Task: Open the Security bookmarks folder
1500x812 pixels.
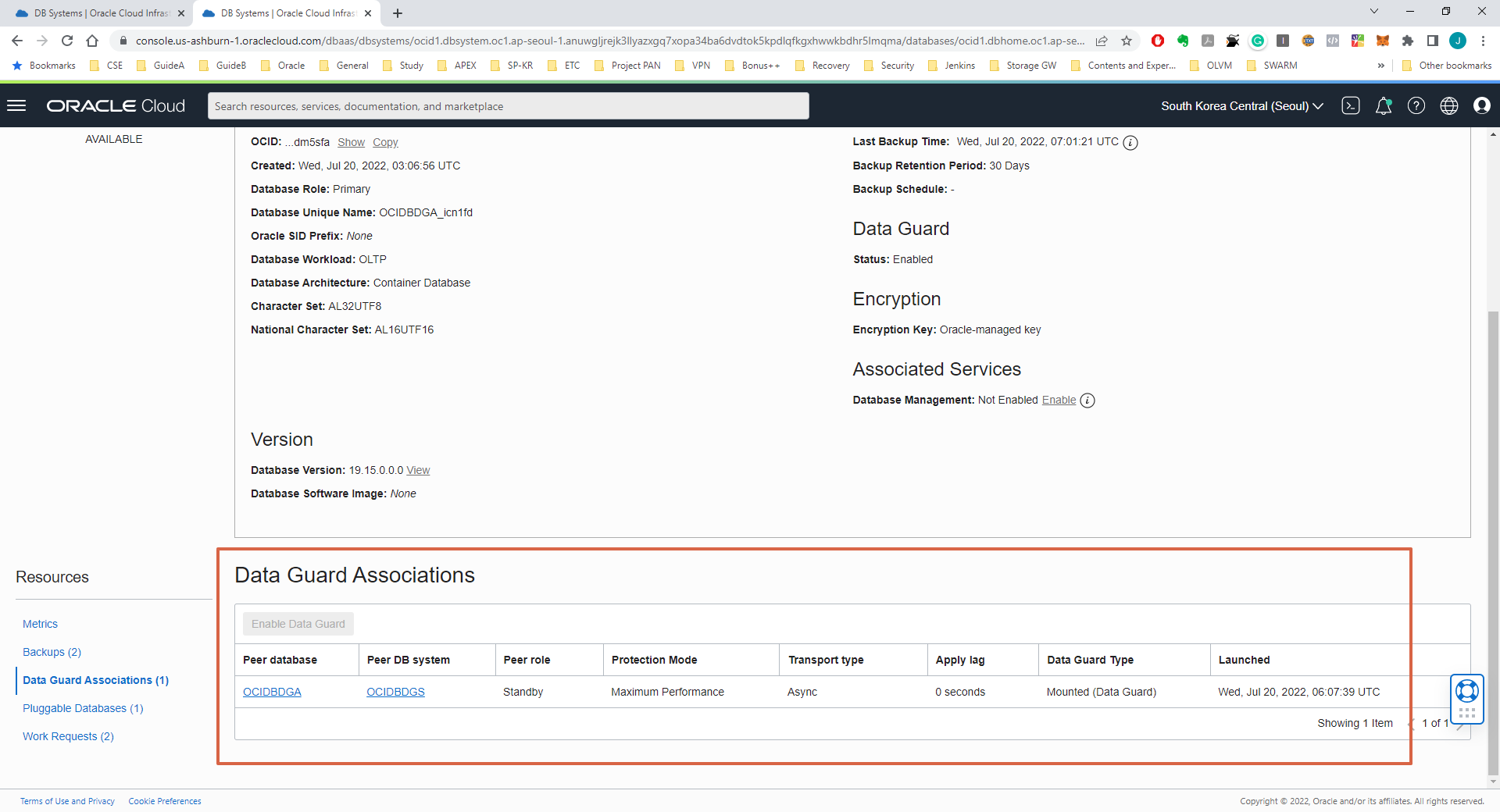Action: click(888, 66)
